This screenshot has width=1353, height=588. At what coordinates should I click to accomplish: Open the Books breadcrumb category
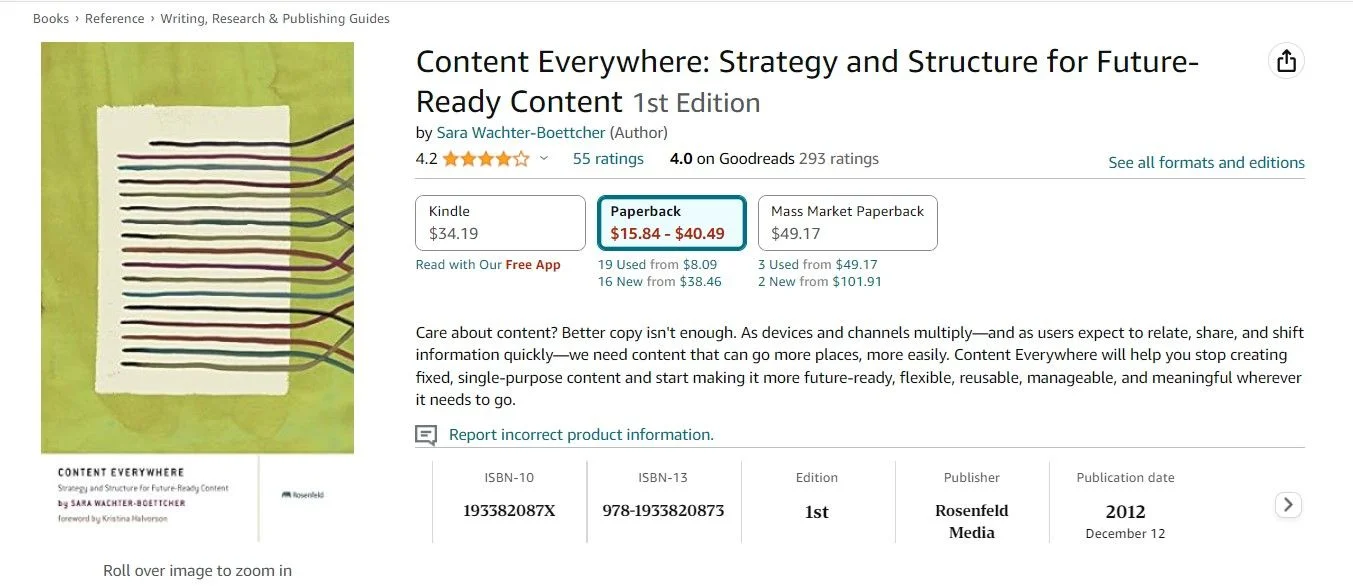point(50,19)
